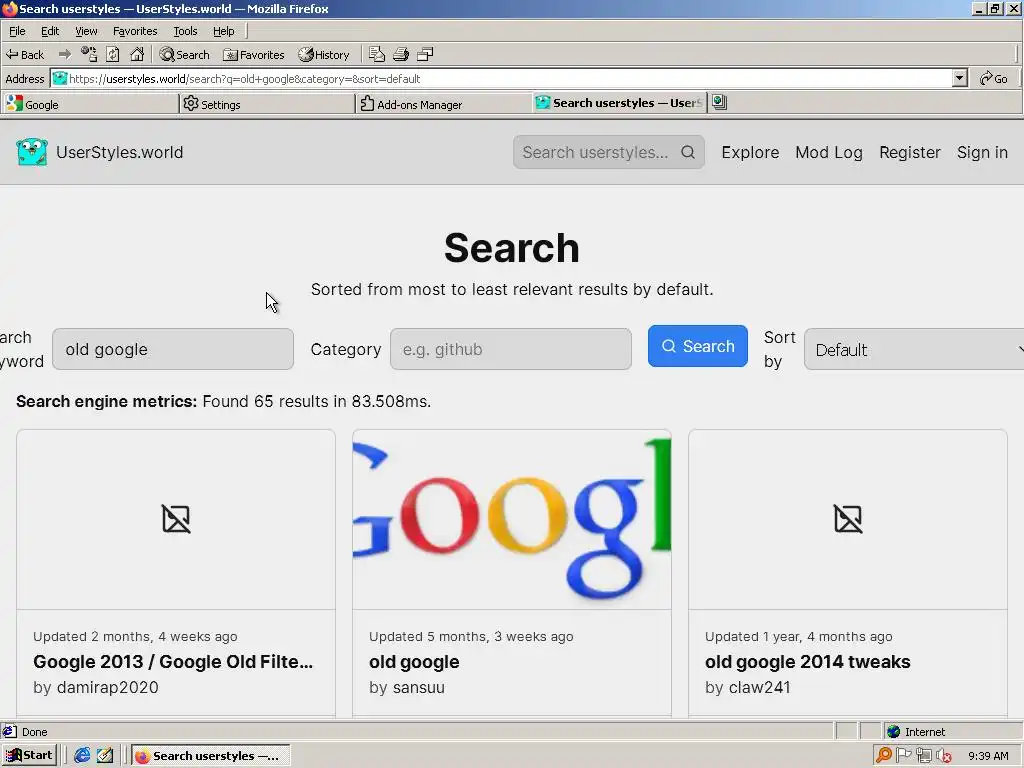
Task: Click the overlapping windows toolbar icon
Action: click(x=425, y=55)
